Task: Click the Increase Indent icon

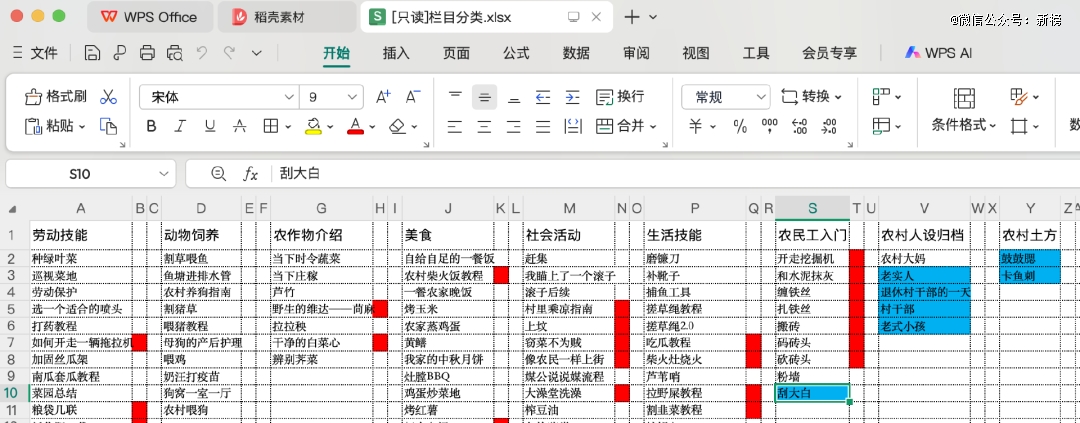Action: pos(572,97)
